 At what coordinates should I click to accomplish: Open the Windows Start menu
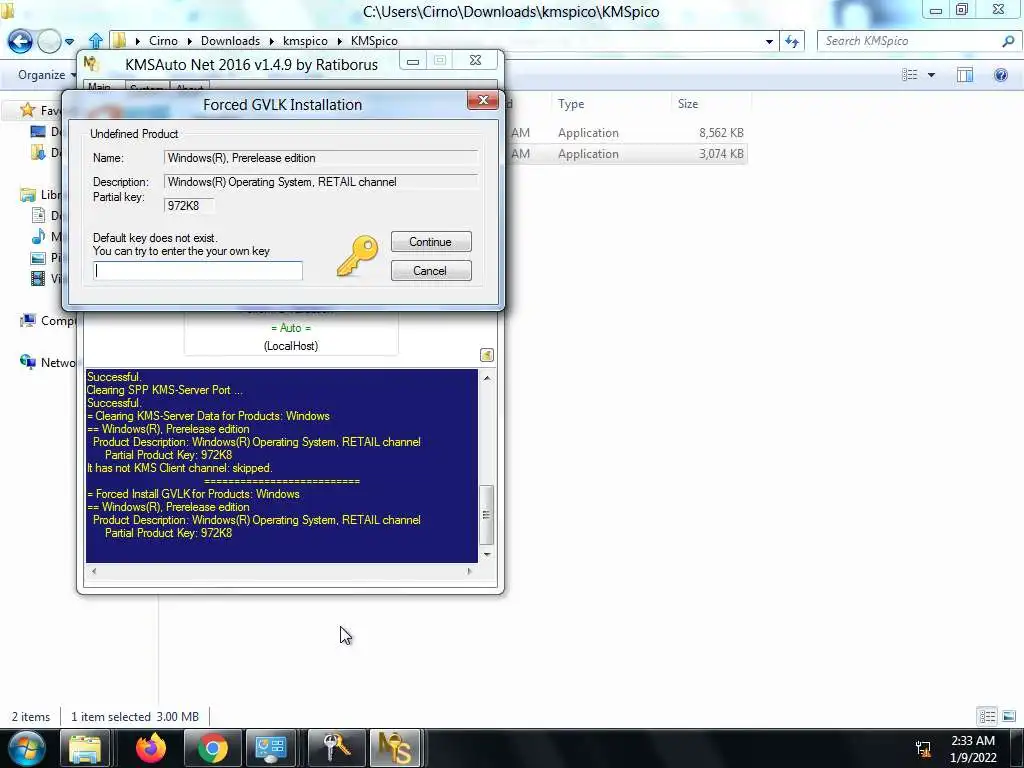[x=26, y=748]
